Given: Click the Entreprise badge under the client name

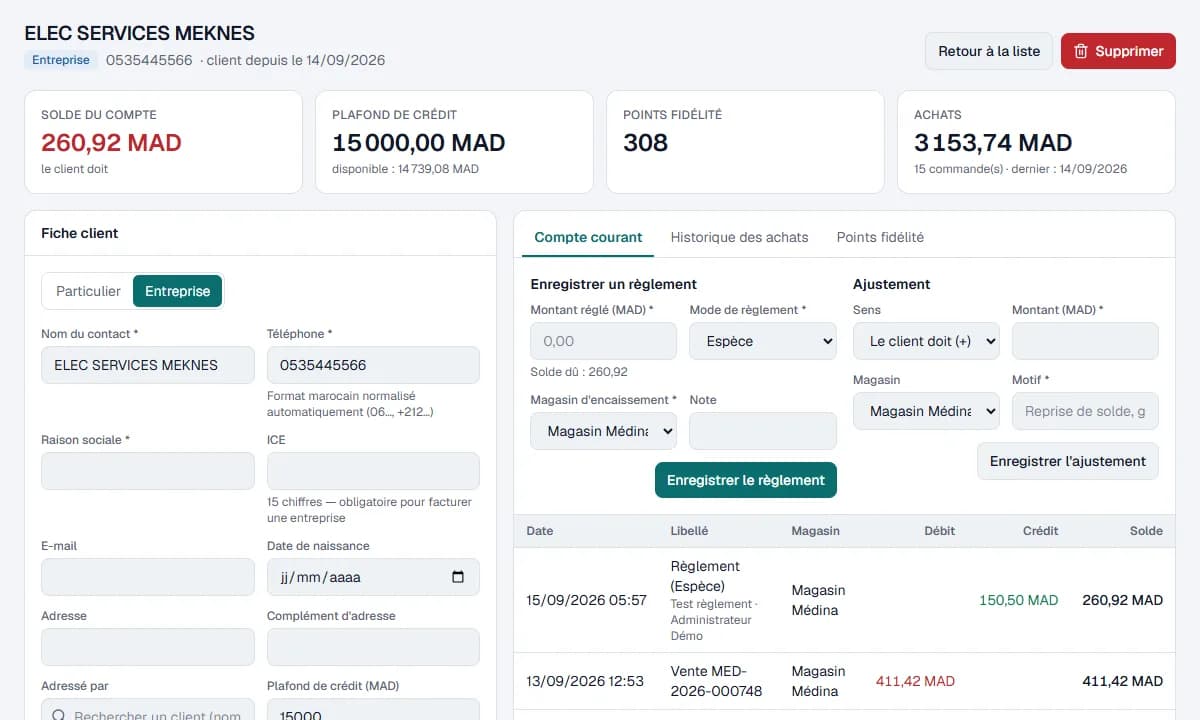Looking at the screenshot, I should [x=61, y=60].
